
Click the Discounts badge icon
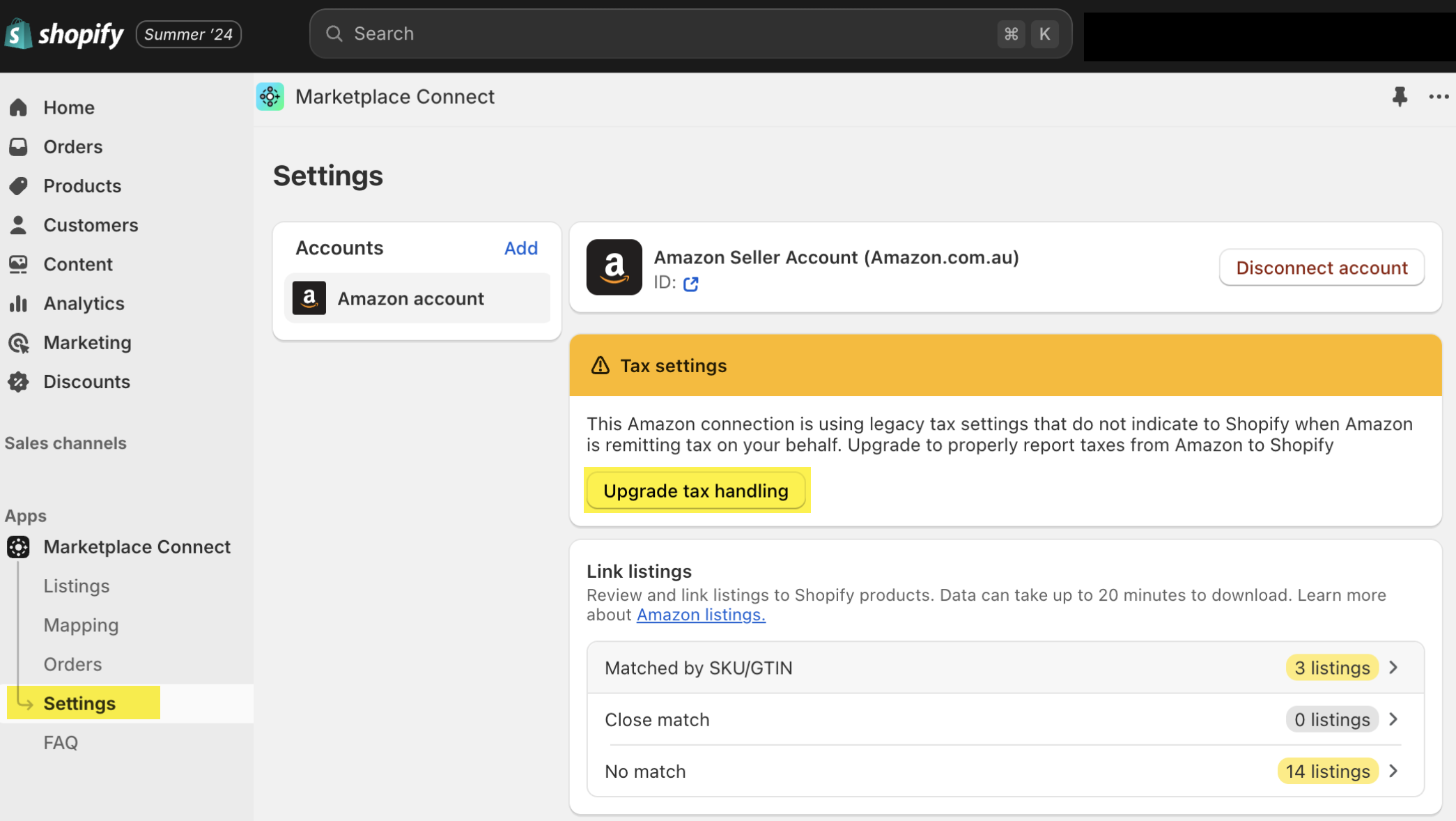19,381
